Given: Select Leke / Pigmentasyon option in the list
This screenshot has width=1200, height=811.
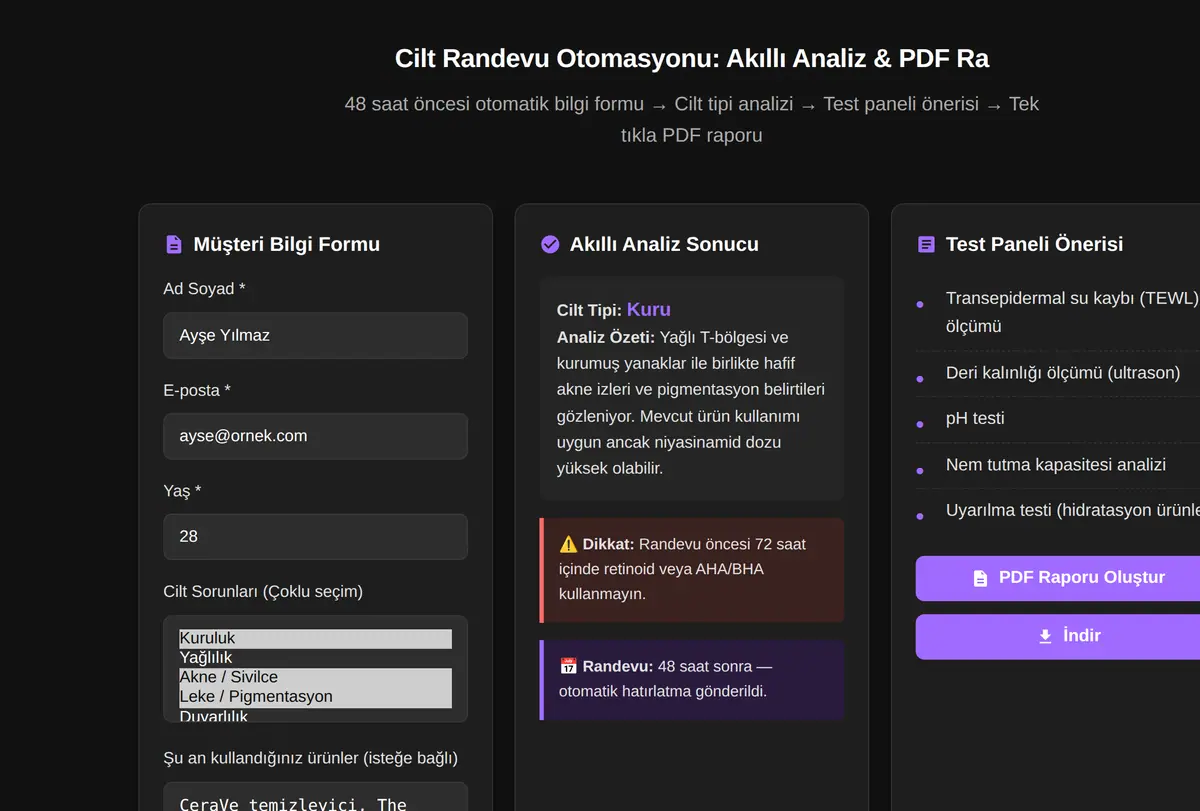Looking at the screenshot, I should tap(315, 696).
